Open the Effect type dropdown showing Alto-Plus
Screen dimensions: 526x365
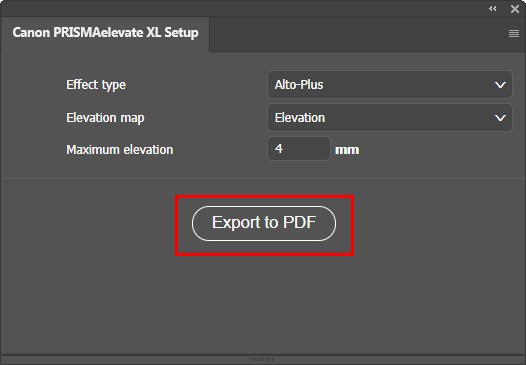coord(390,85)
